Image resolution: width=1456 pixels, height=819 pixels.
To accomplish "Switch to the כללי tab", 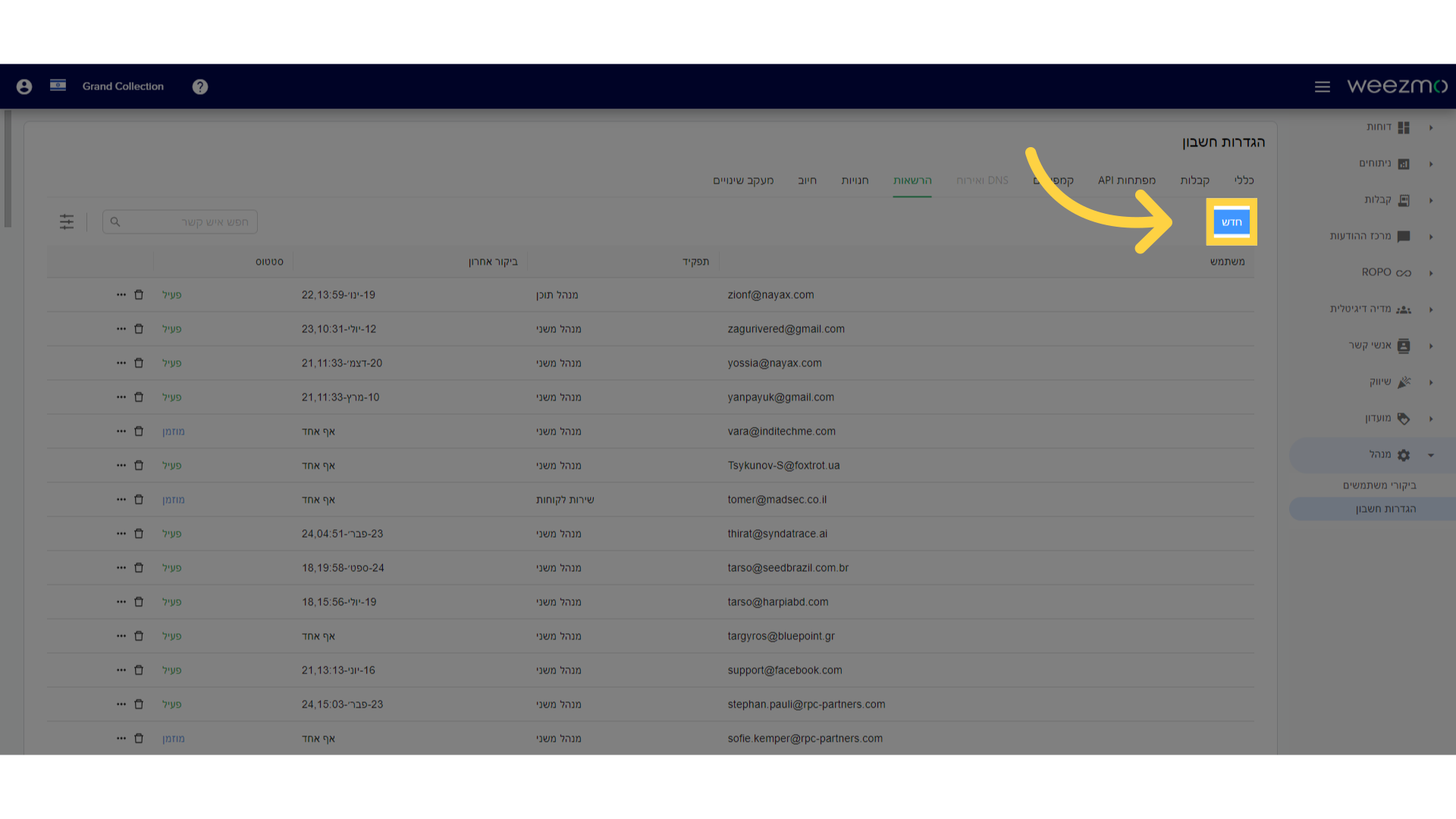I will 1244,180.
